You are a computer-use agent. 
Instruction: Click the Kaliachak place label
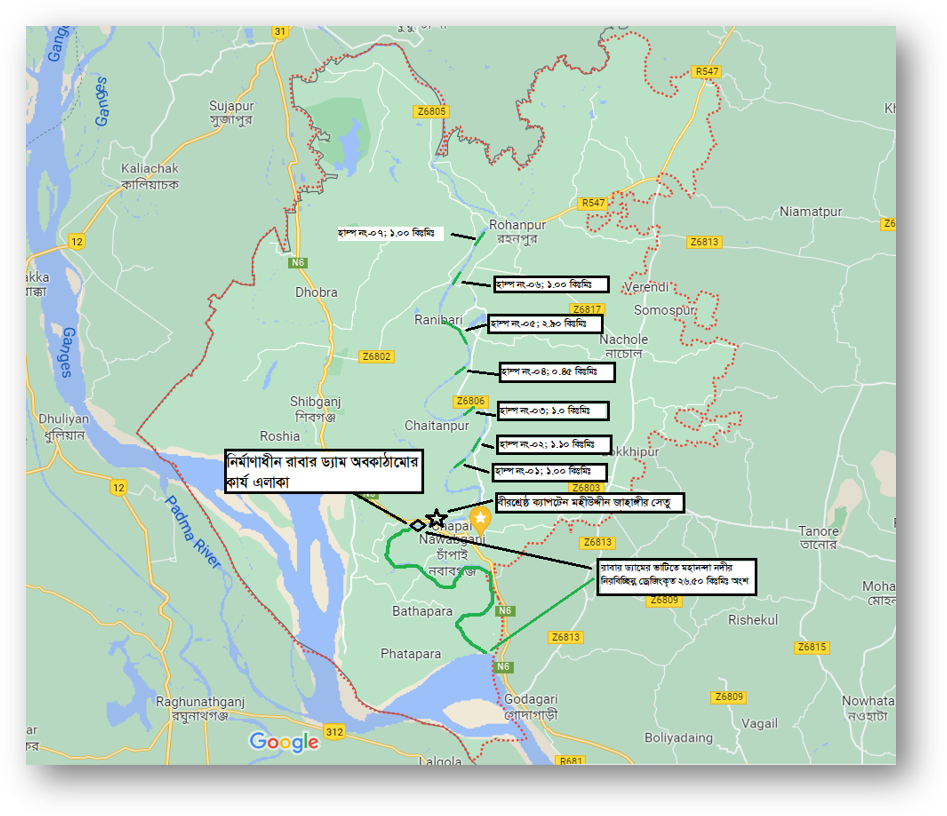150,176
